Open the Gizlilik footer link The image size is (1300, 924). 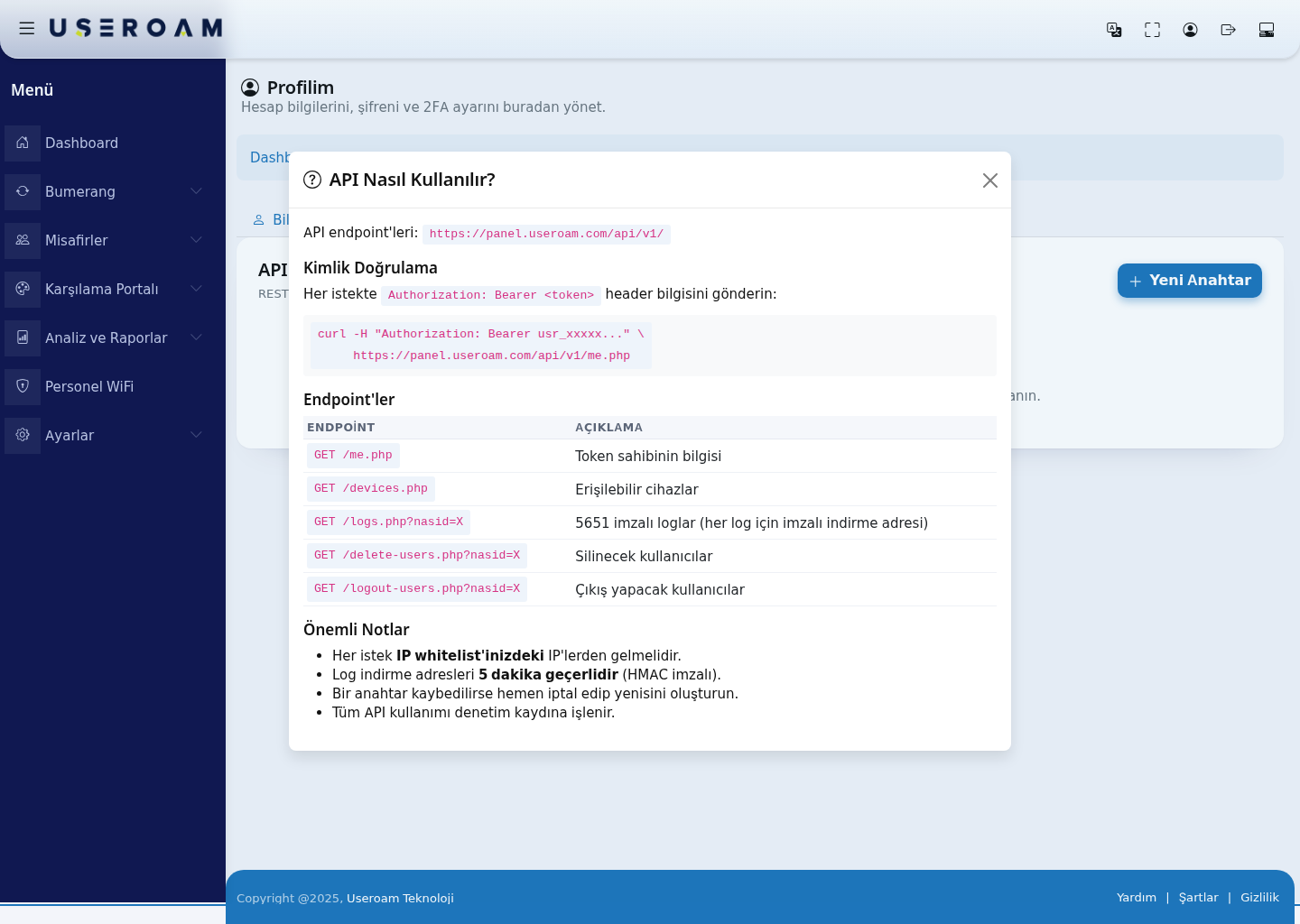pyautogui.click(x=1259, y=898)
